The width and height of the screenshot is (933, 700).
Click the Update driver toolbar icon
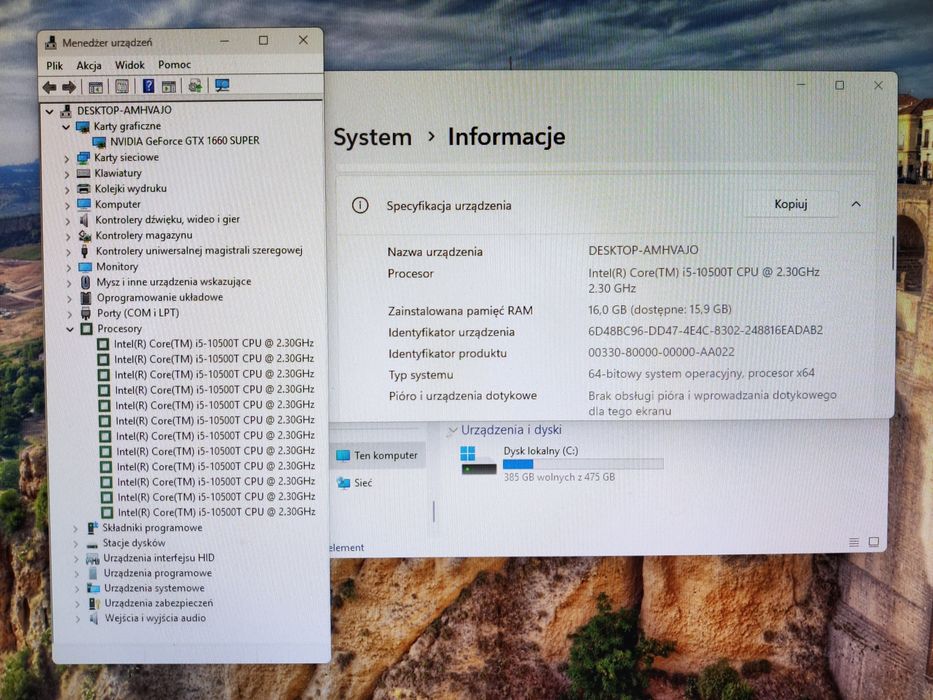[x=195, y=86]
